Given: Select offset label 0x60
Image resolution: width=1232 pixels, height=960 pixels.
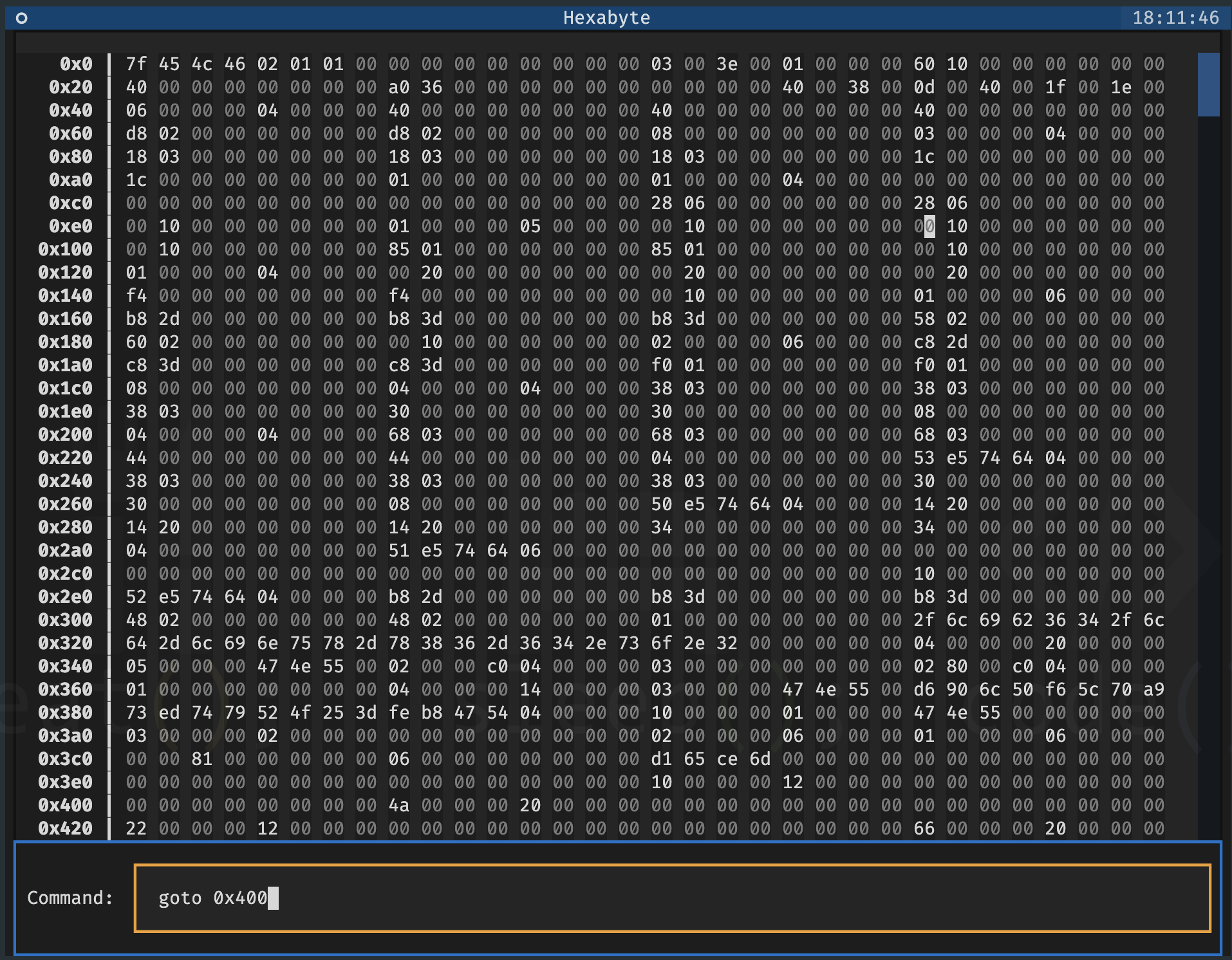Looking at the screenshot, I should click(x=71, y=133).
